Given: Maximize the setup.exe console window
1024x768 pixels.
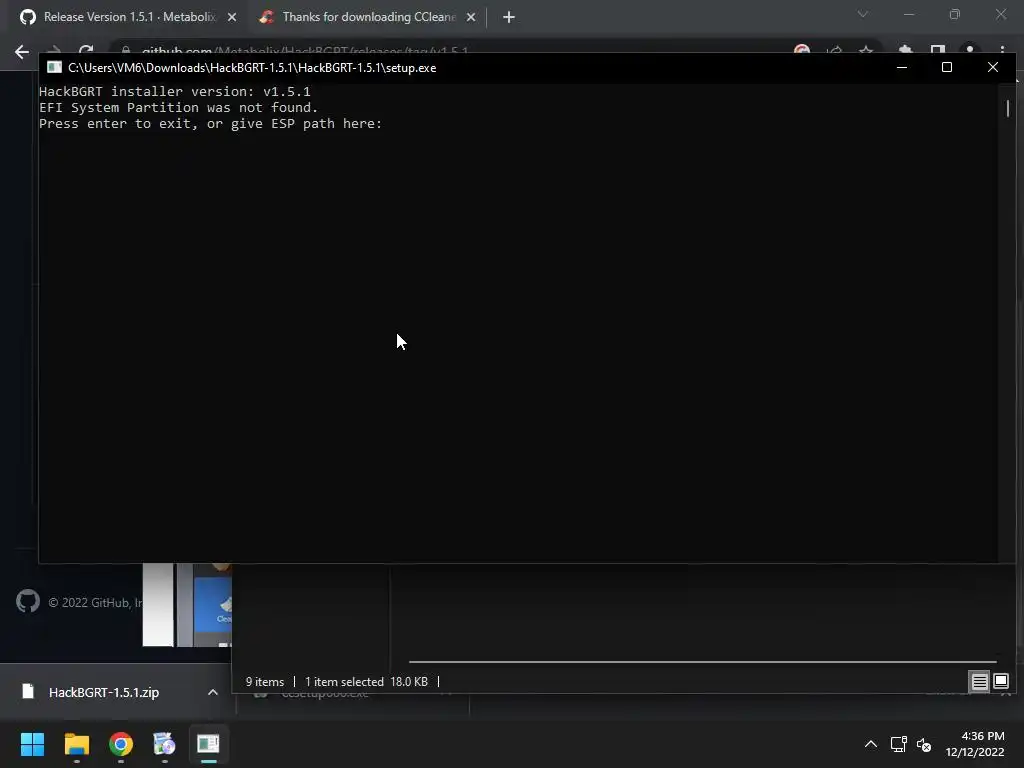Looking at the screenshot, I should (946, 67).
